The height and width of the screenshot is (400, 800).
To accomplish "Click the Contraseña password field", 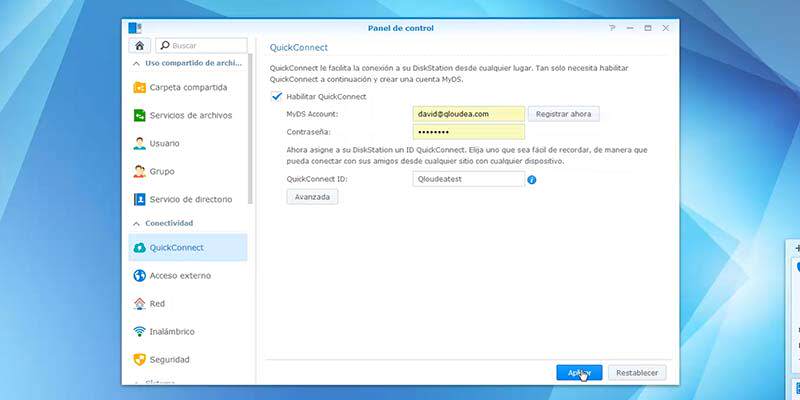I will coord(468,132).
